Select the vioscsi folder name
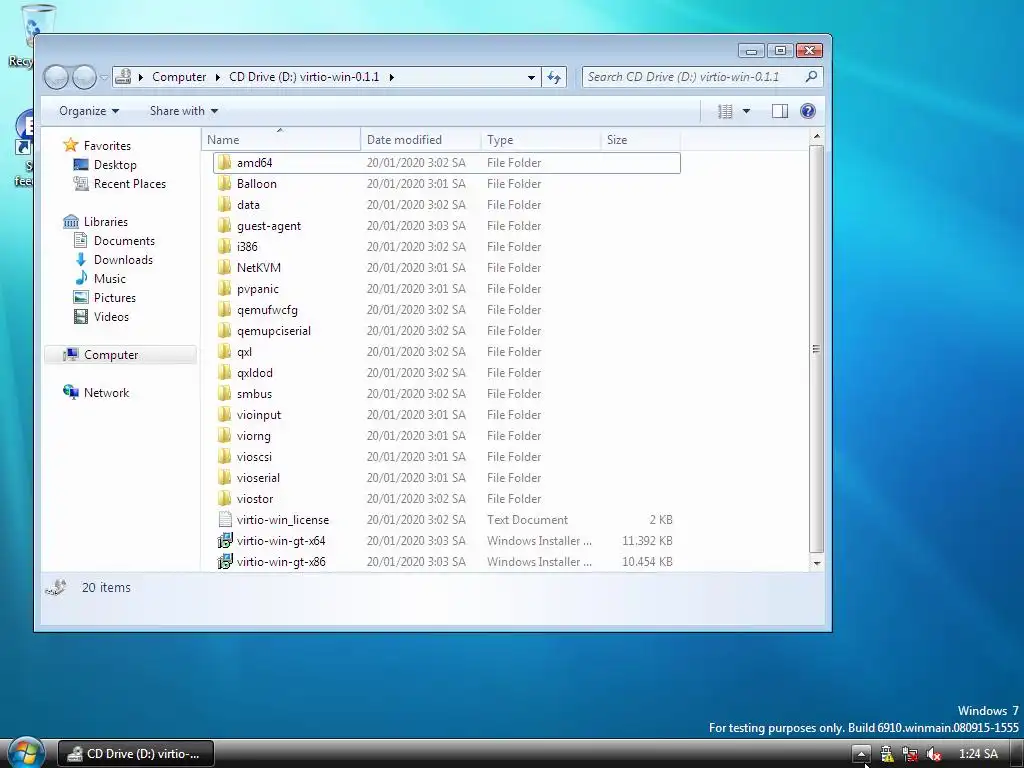Viewport: 1024px width, 768px height. (254, 456)
